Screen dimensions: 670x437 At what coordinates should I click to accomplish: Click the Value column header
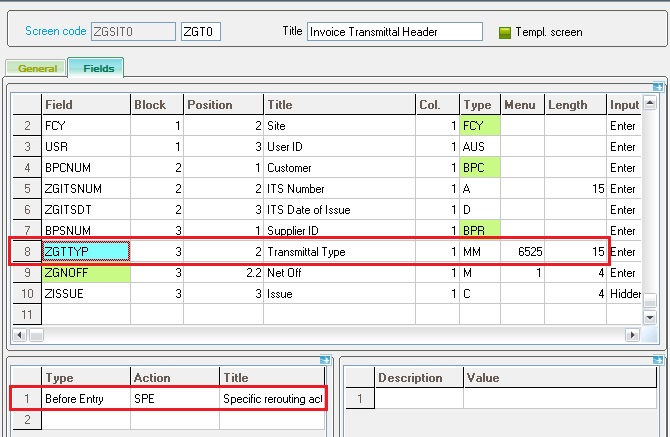coord(560,378)
